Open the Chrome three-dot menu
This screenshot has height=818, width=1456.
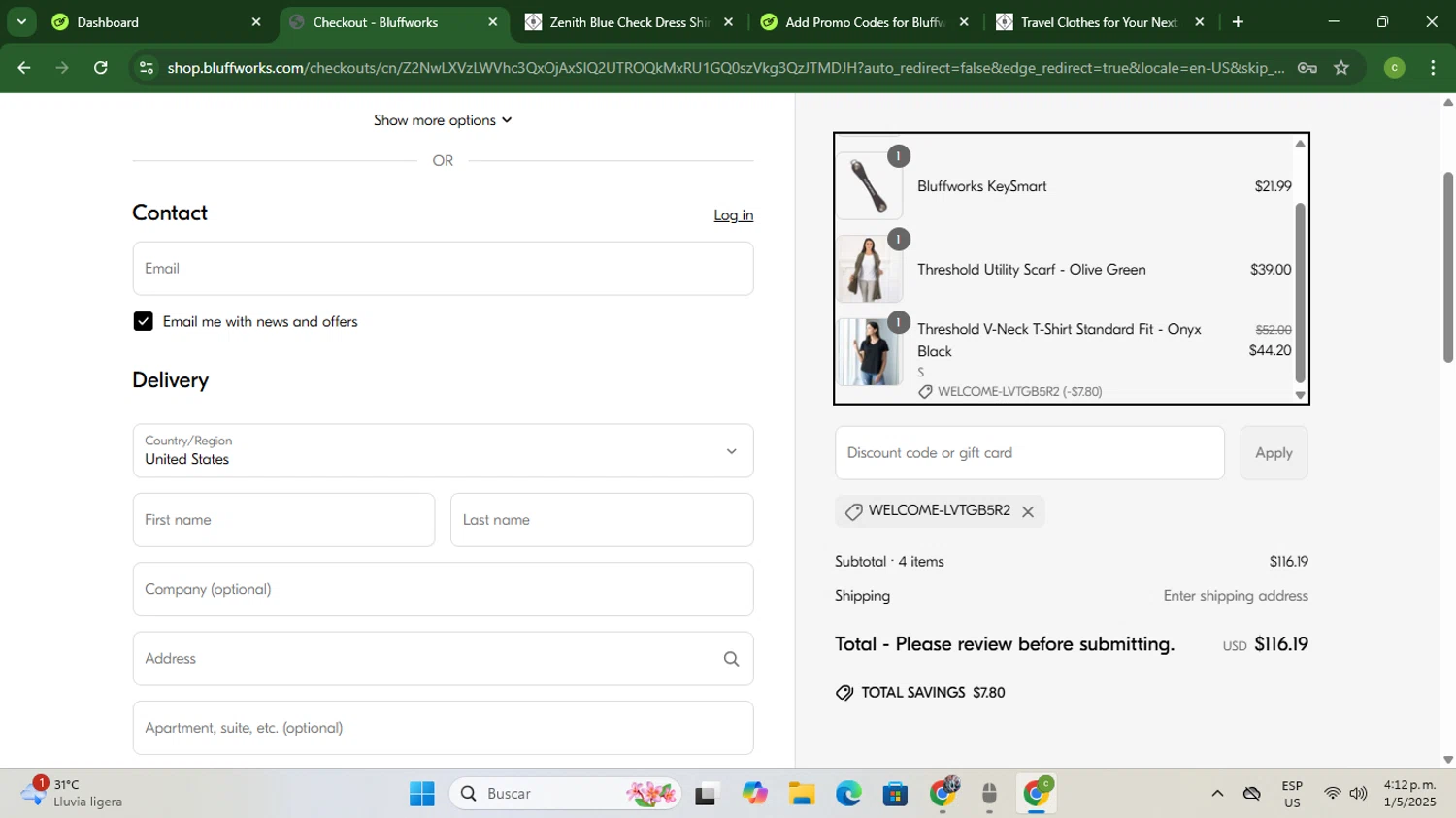point(1433,68)
